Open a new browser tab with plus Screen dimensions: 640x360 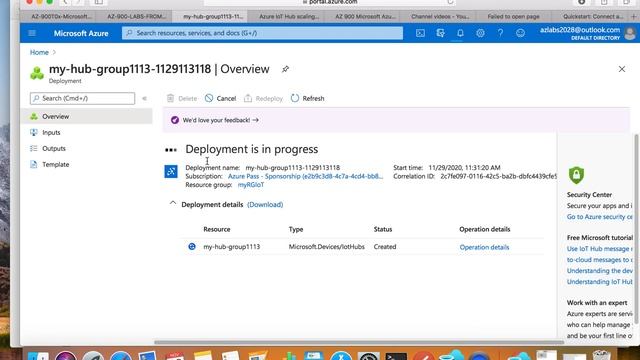click(x=633, y=17)
